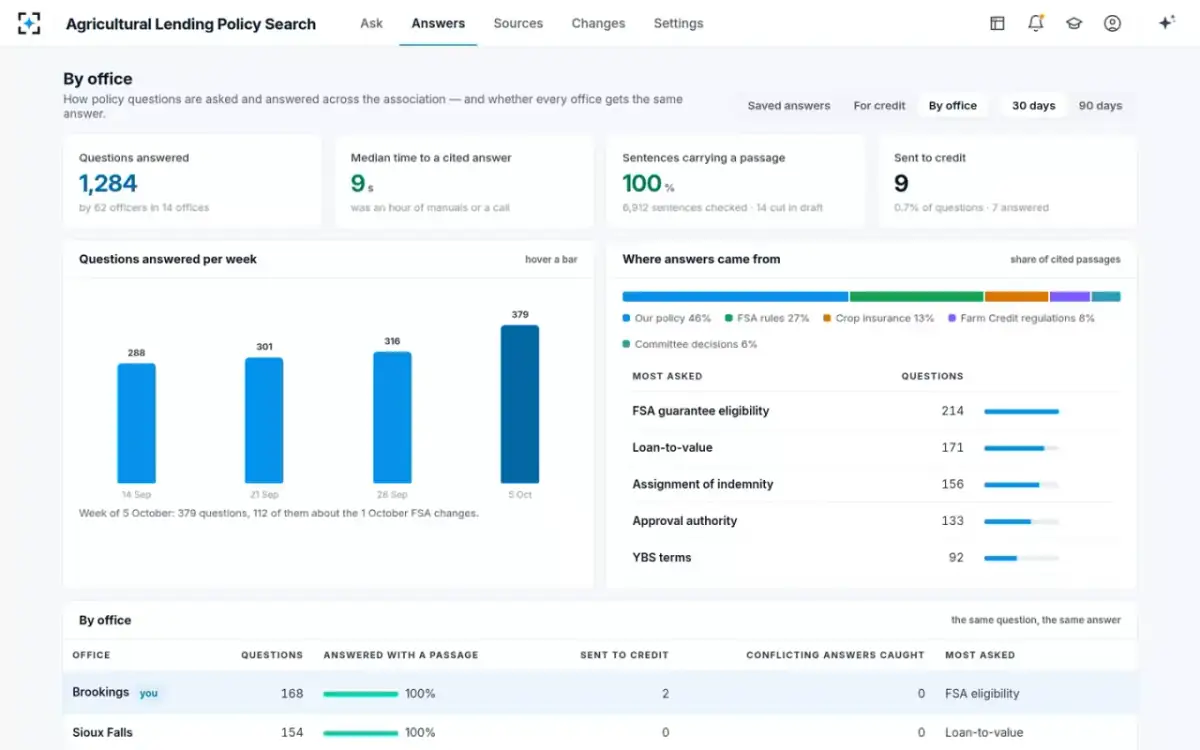Viewport: 1200px width, 750px height.
Task: Switch to the Ask tab
Action: point(371,23)
